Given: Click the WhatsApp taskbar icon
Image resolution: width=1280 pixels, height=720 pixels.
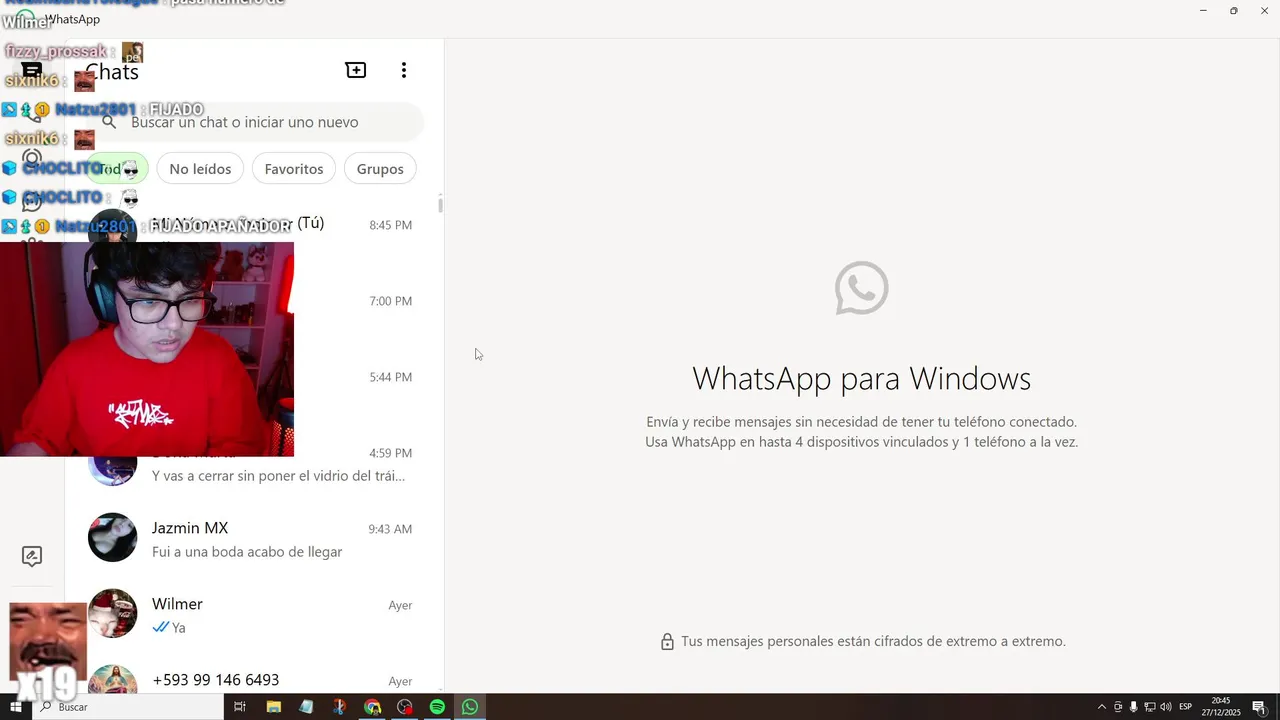Looking at the screenshot, I should [x=470, y=707].
